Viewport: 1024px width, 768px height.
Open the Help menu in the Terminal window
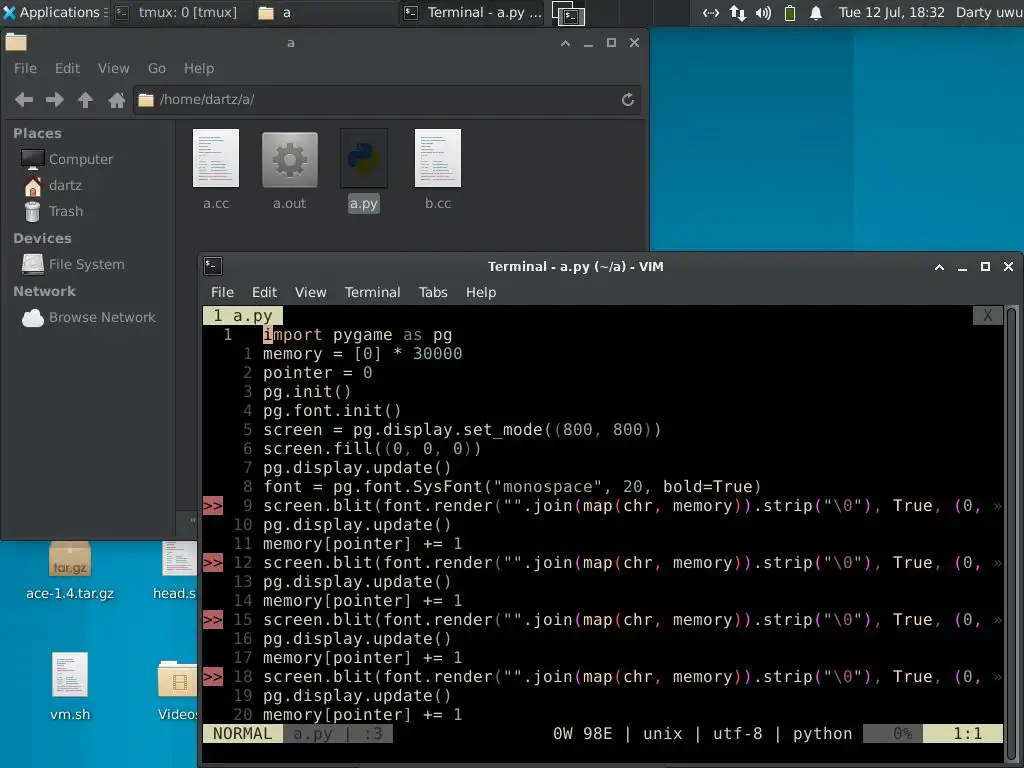click(x=481, y=292)
